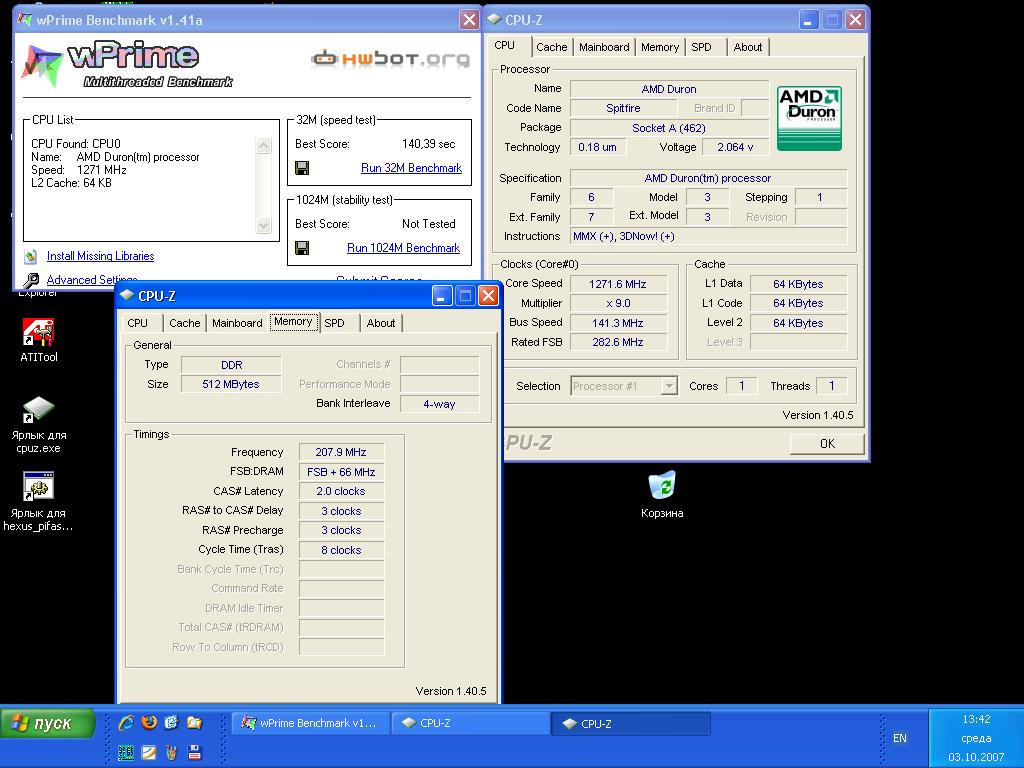Open About tab in back CPU-Z window
The width and height of the screenshot is (1024, 768).
tap(748, 47)
